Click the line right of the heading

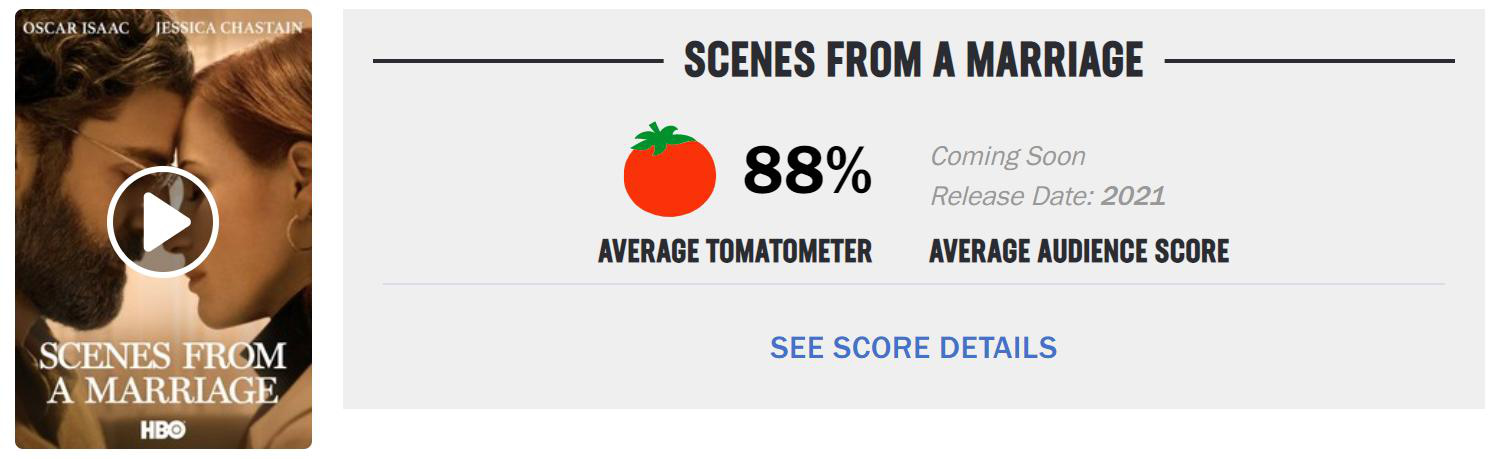(x=1310, y=61)
